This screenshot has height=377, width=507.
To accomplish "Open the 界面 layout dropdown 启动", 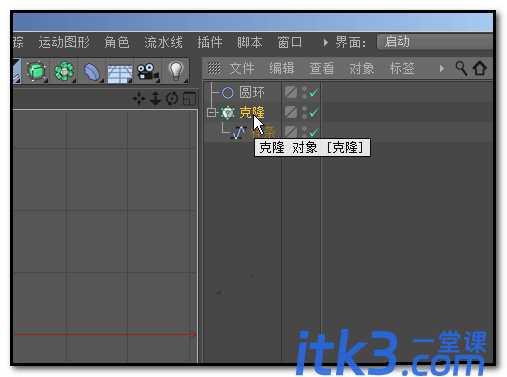I will pos(435,42).
